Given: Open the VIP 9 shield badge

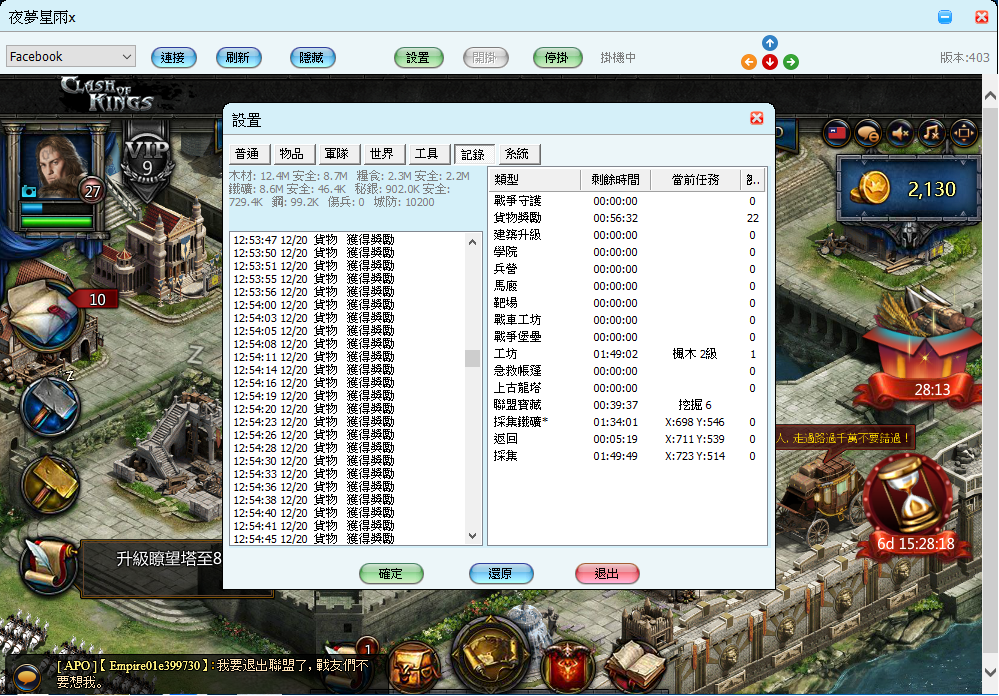Looking at the screenshot, I should pos(147,161).
